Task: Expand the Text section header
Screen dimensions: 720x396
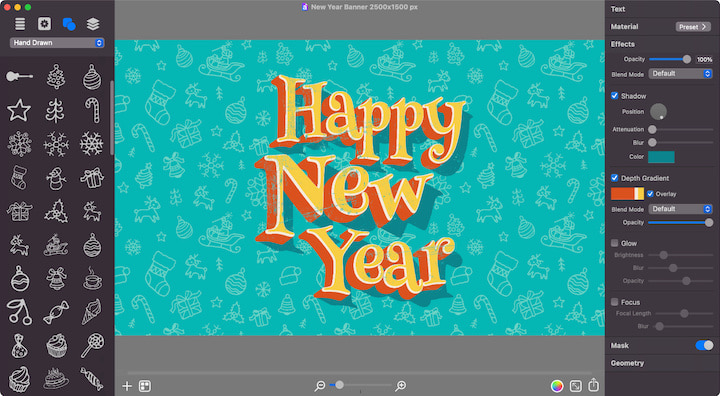Action: (x=618, y=9)
